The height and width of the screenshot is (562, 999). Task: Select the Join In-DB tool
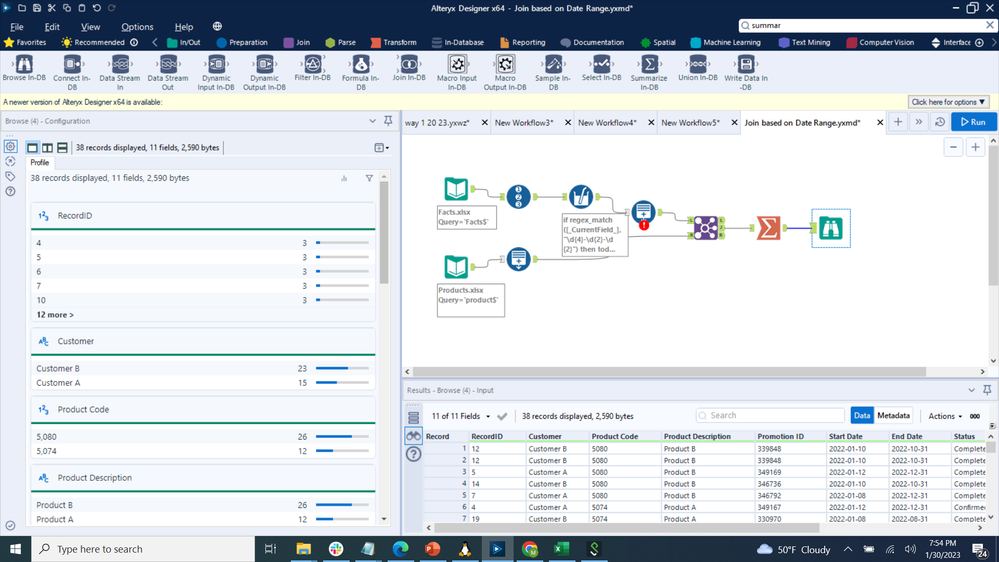(x=409, y=68)
